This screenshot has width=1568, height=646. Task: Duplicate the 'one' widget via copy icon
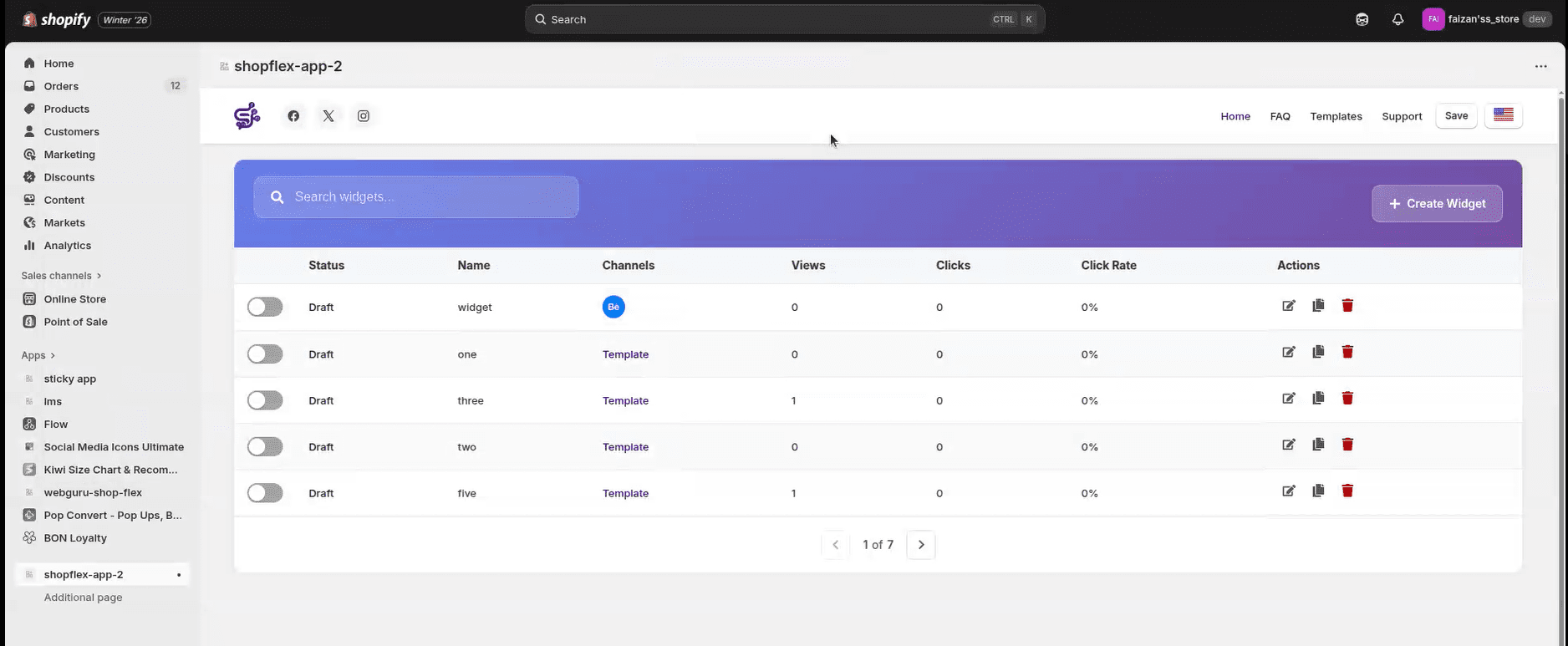point(1318,353)
